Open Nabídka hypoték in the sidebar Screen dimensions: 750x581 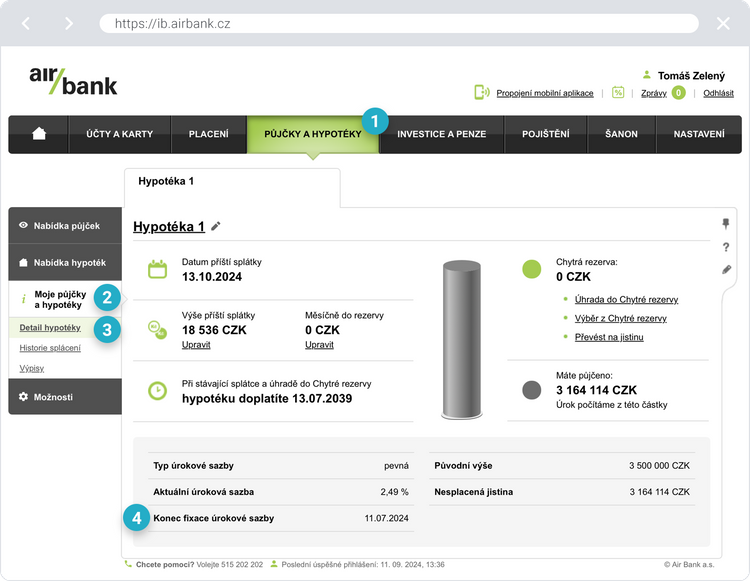66,262
